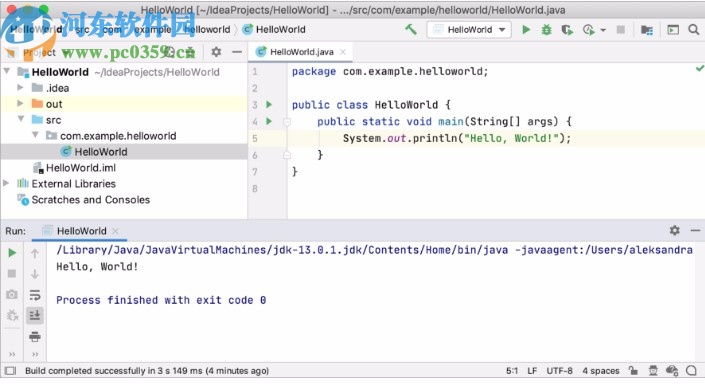This screenshot has width=705, height=384.
Task: Click the HelloWorld class breadcrumb
Action: [274, 30]
